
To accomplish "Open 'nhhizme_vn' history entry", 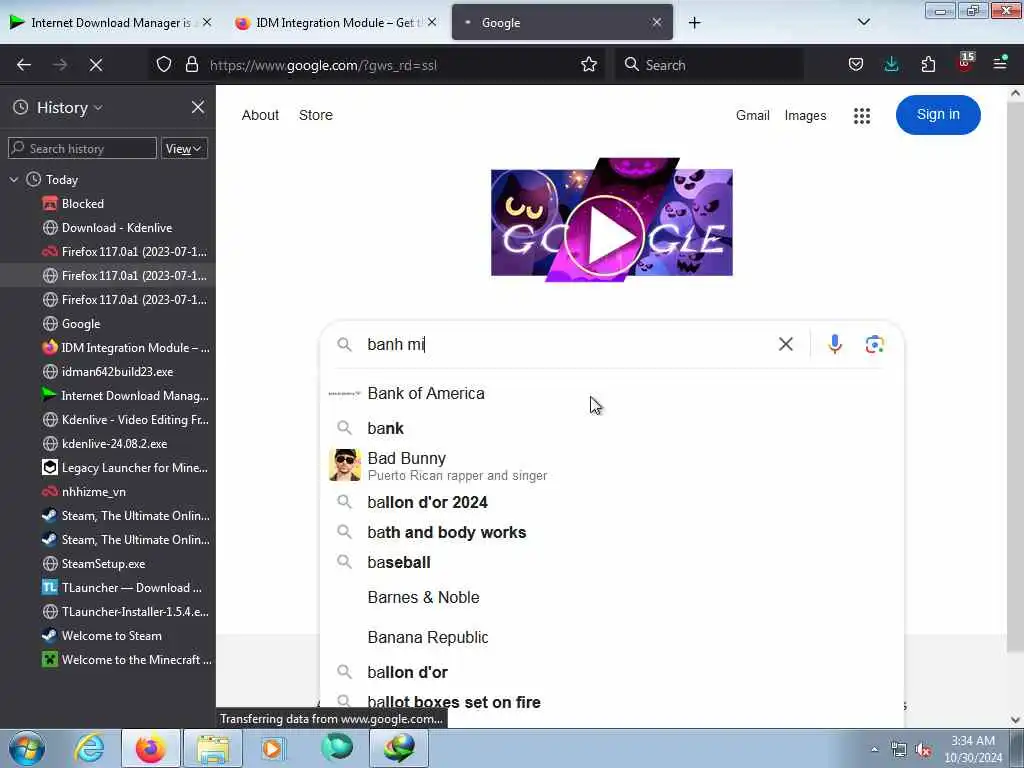I will click(93, 492).
